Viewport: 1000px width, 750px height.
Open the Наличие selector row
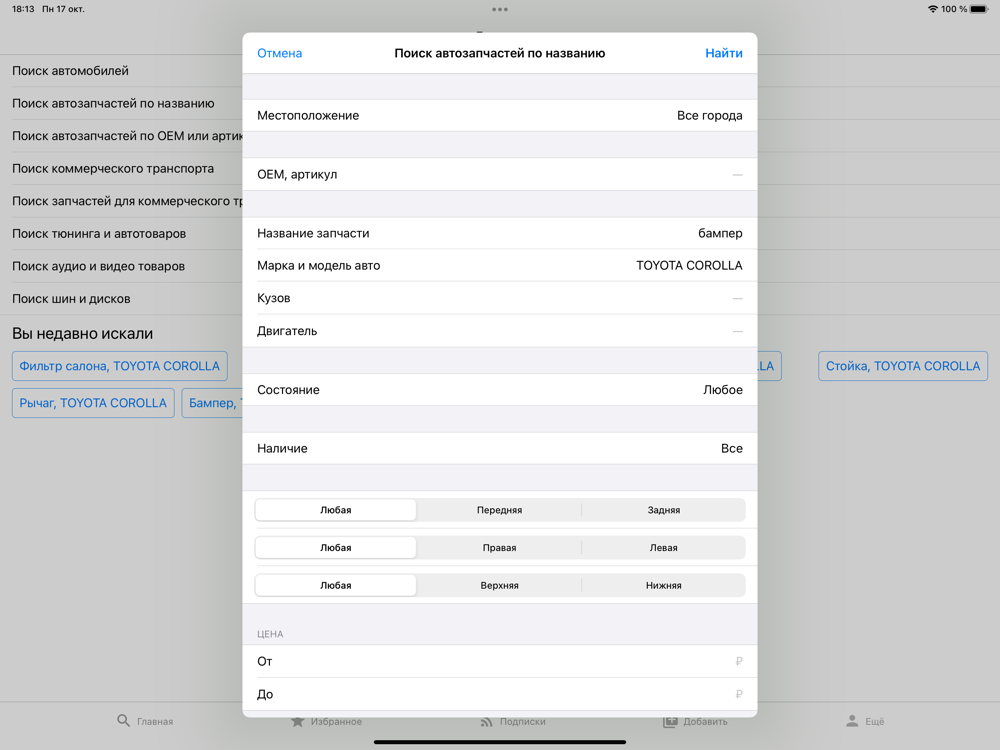coord(499,448)
